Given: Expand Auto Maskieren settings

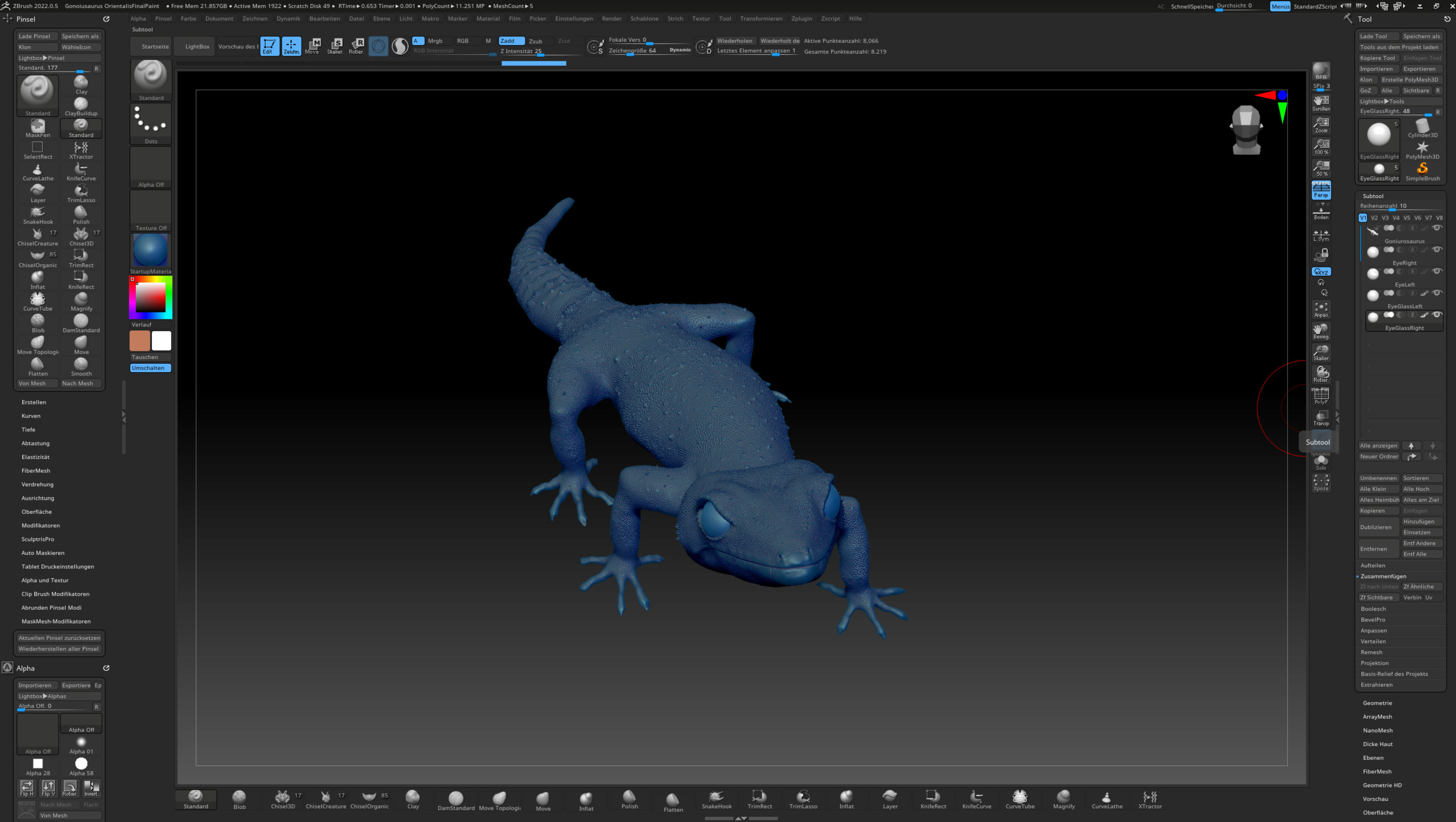Looking at the screenshot, I should [43, 553].
